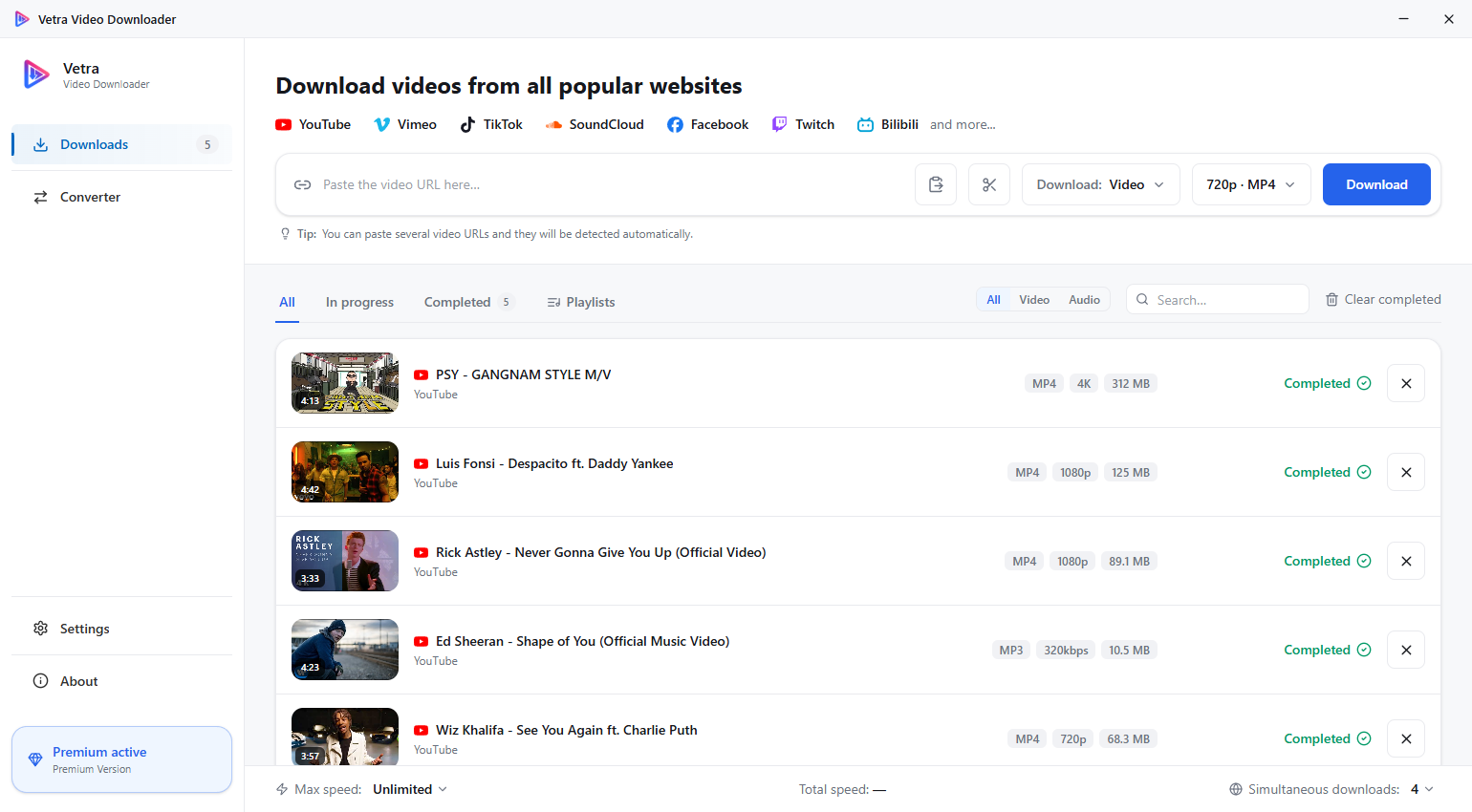
Task: Click the 125 MB size badge
Action: [1131, 472]
